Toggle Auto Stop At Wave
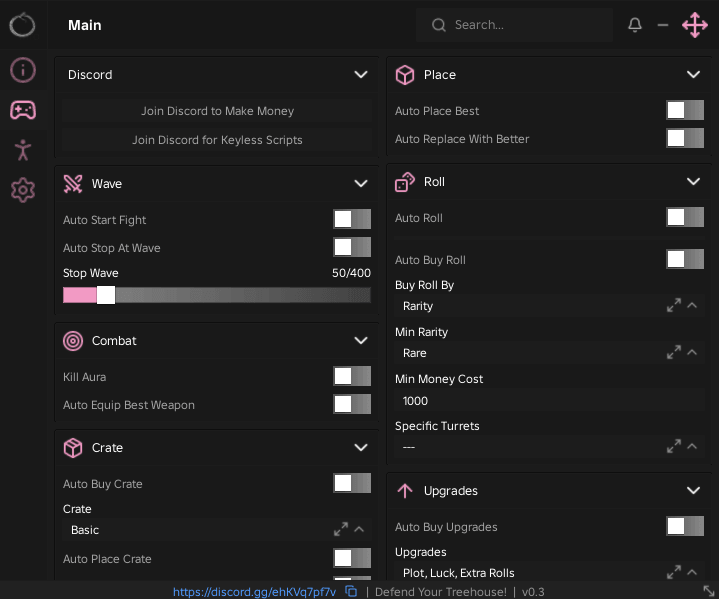Viewport: 719px width, 599px height. tap(352, 247)
